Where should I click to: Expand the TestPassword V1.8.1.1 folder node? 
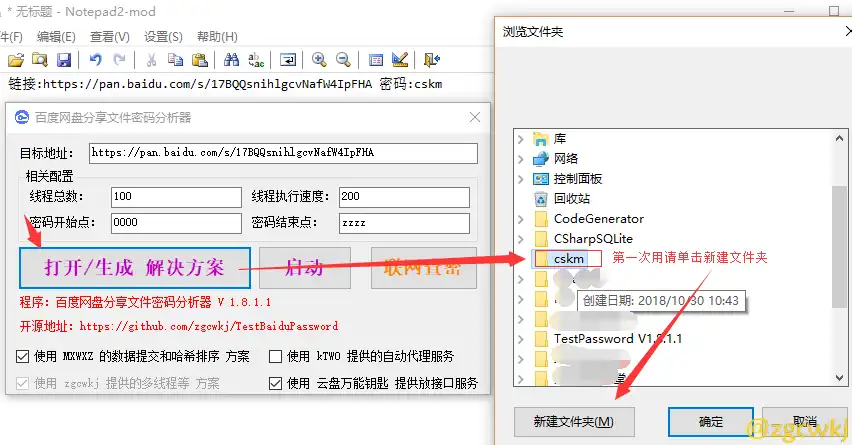pyautogui.click(x=521, y=339)
